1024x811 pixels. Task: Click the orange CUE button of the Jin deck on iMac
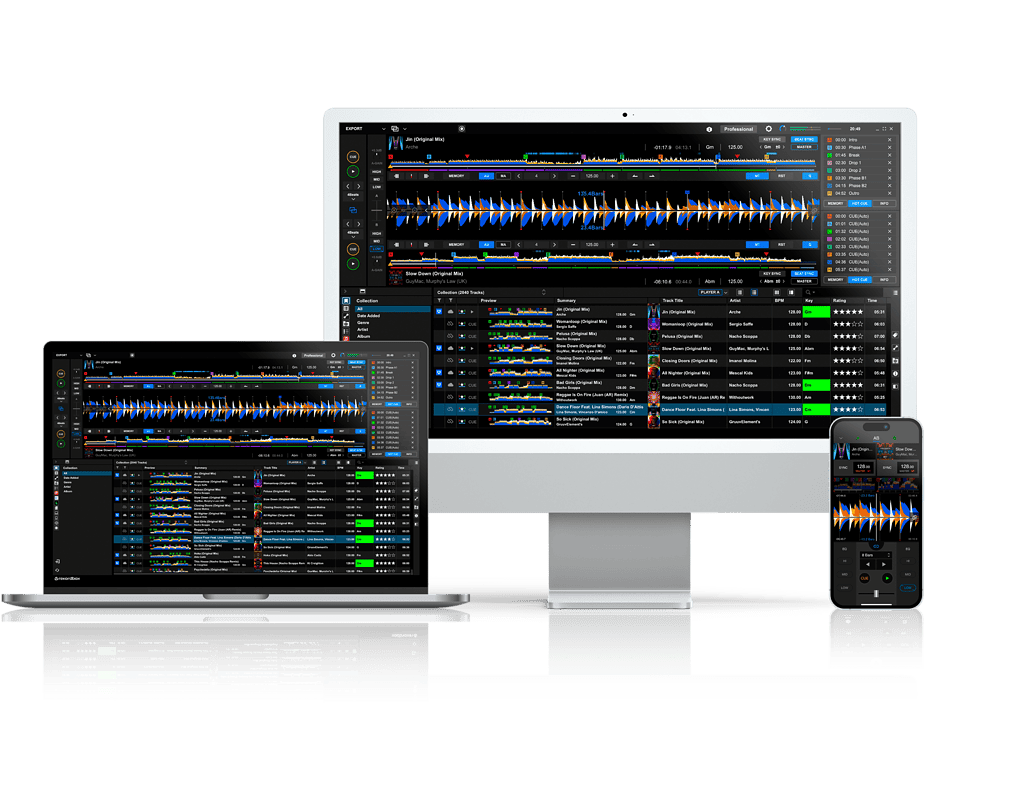353,157
